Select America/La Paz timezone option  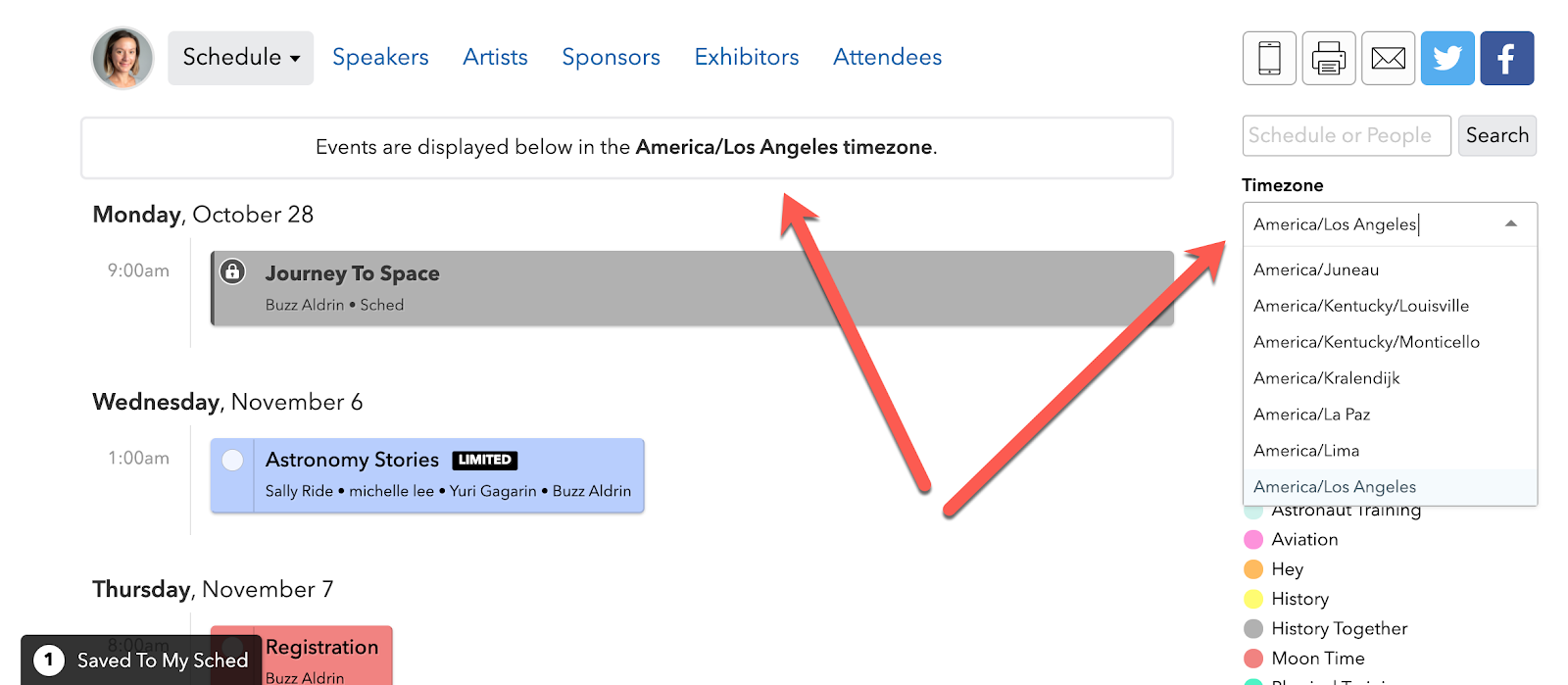click(x=1390, y=415)
